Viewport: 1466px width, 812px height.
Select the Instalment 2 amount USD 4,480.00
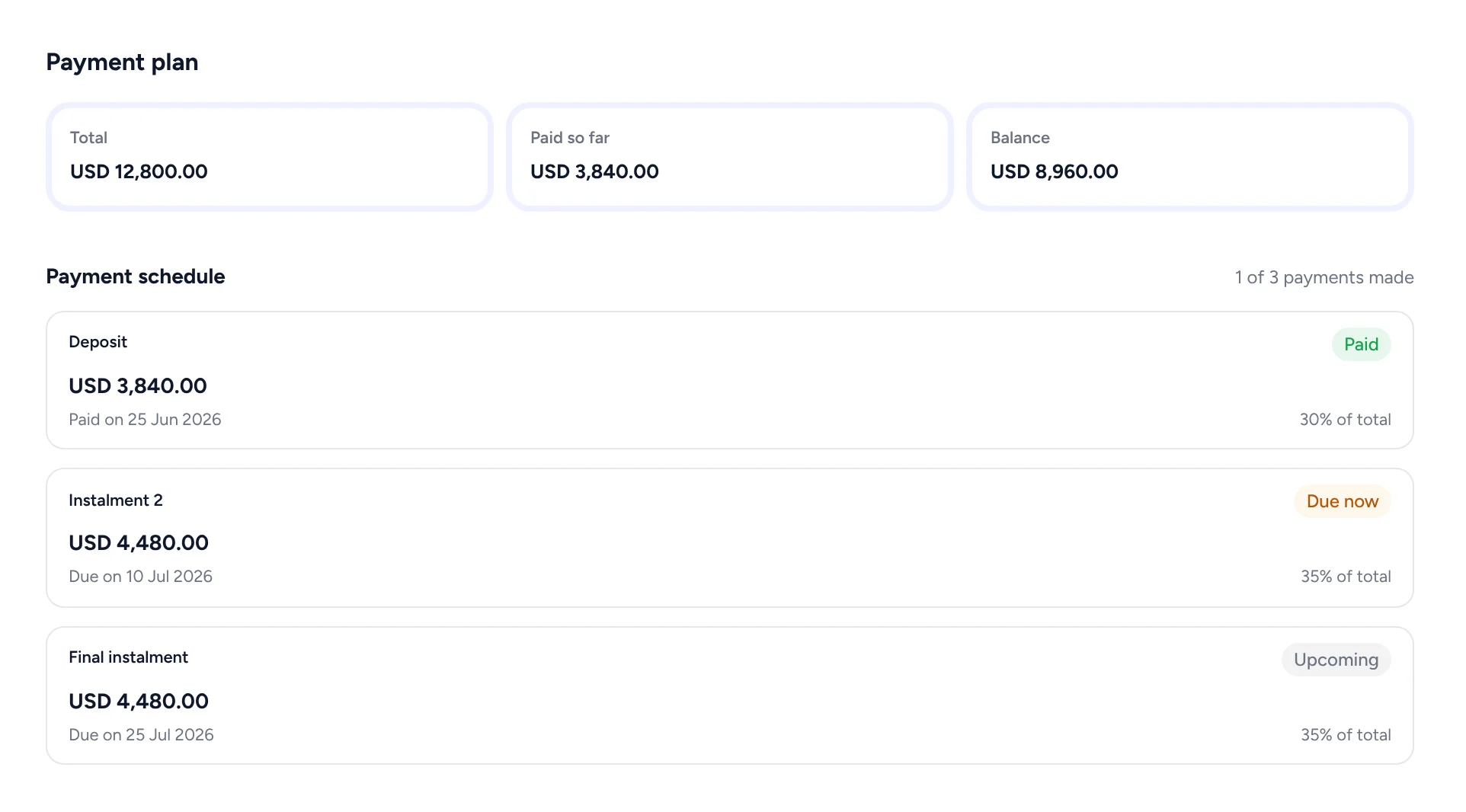[139, 543]
